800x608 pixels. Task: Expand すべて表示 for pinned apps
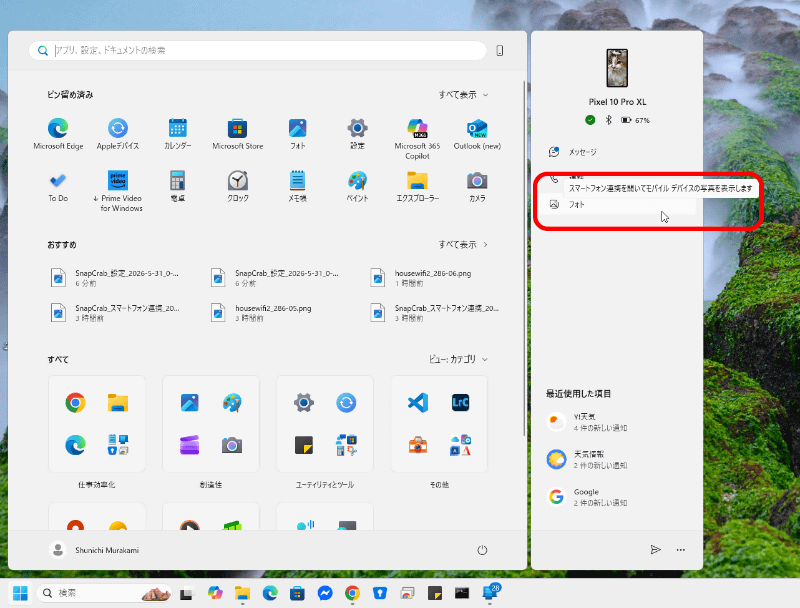(463, 95)
